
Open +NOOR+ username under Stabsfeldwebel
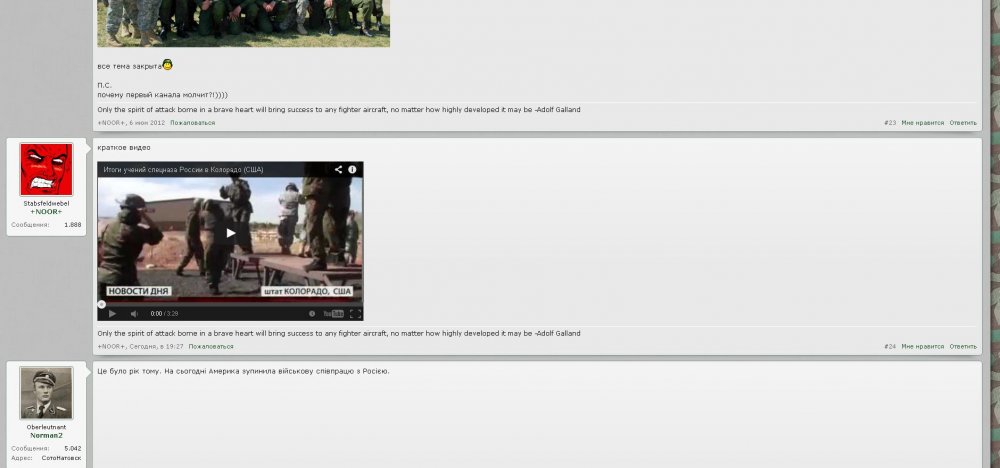(46, 212)
